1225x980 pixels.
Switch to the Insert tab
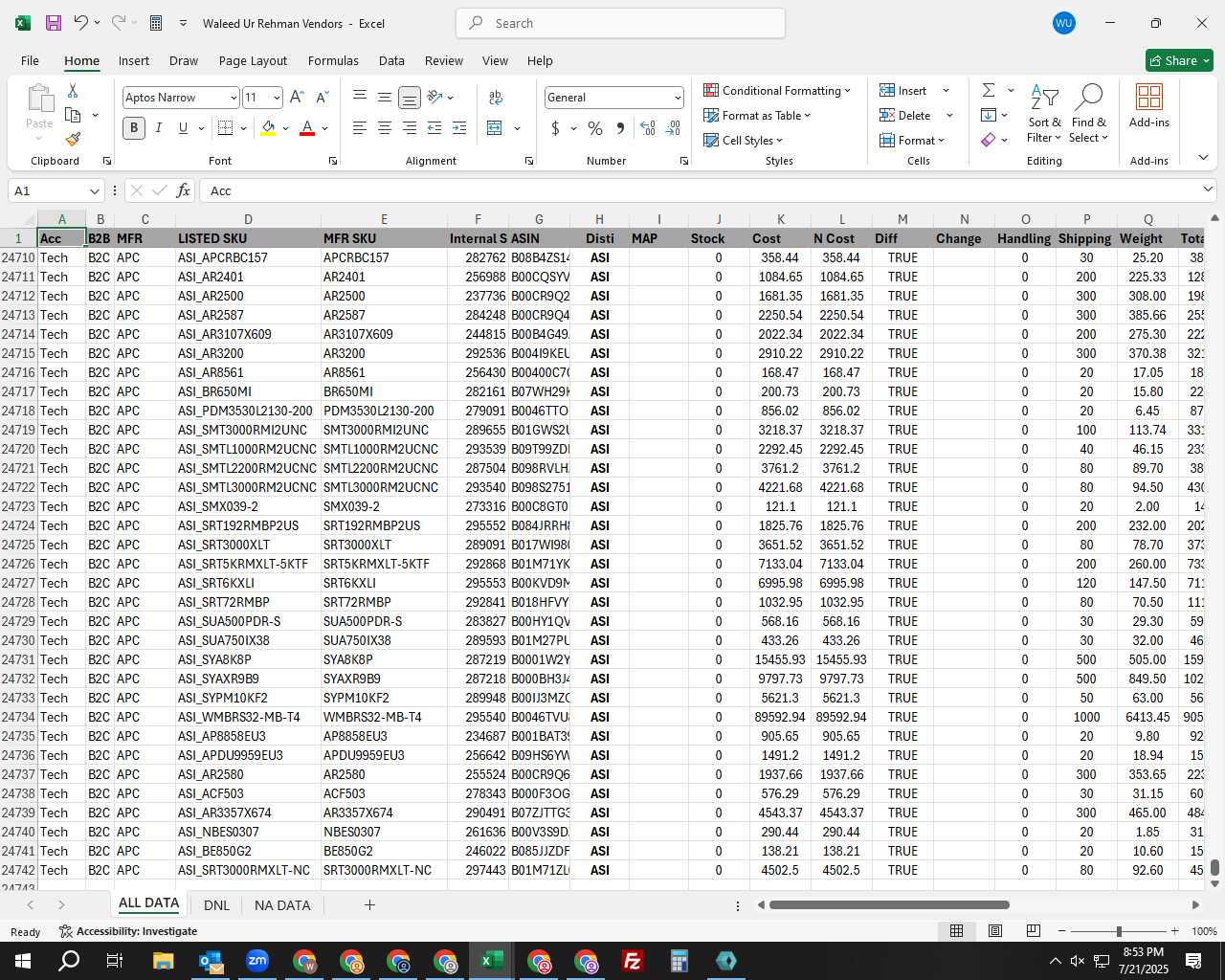[134, 60]
